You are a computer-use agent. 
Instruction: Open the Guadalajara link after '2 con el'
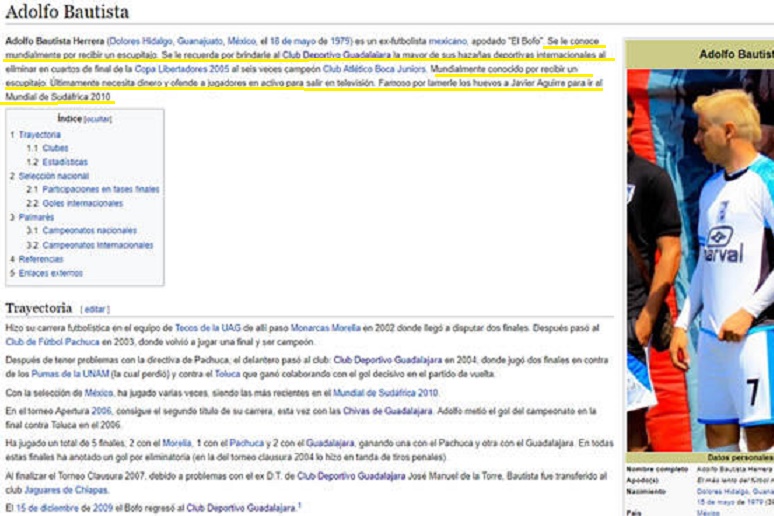click(x=330, y=443)
